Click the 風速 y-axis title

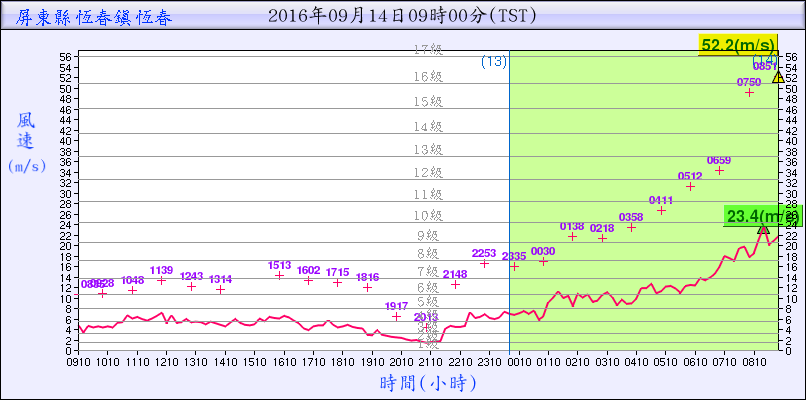pos(27,130)
